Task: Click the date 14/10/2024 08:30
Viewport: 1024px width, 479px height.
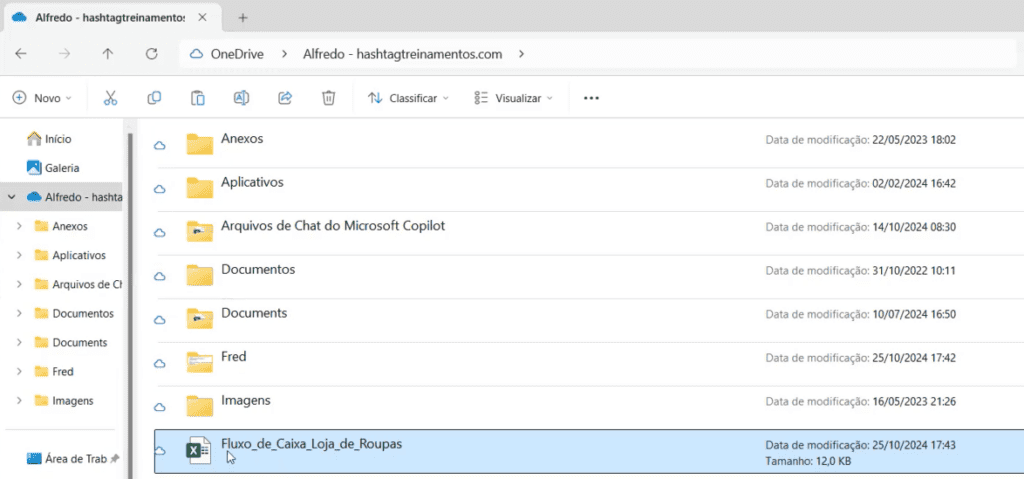Action: coord(914,227)
